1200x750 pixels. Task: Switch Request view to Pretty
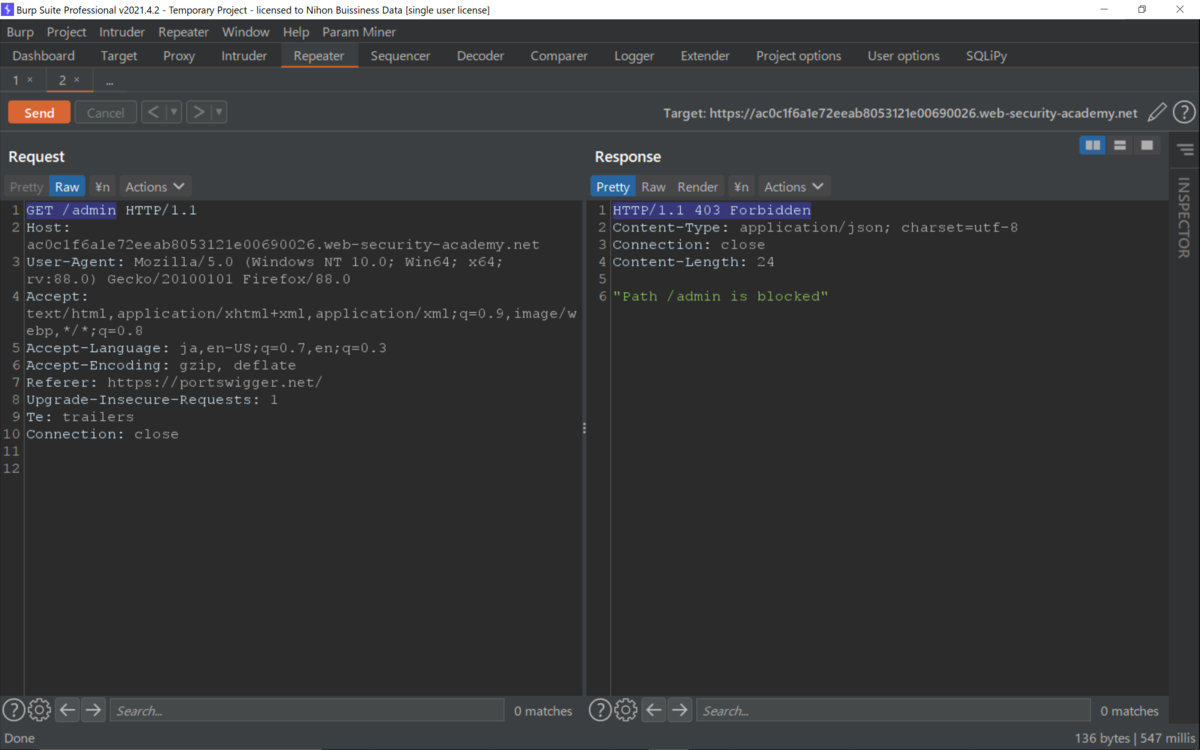click(26, 187)
